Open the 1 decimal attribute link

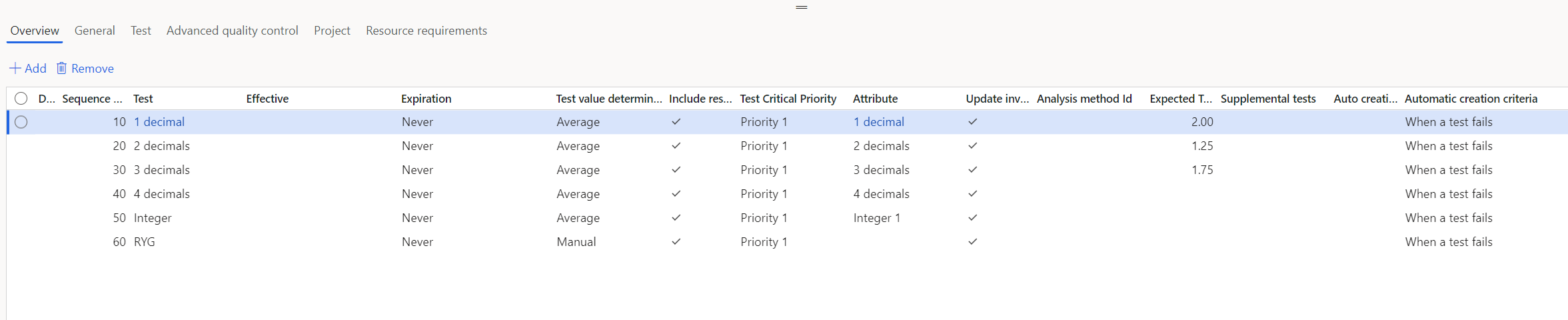[879, 122]
